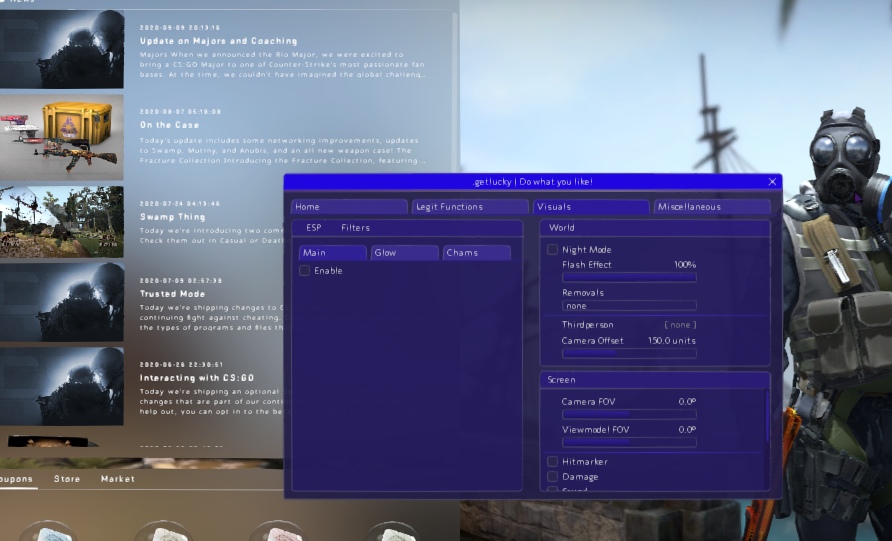This screenshot has width=892, height=541.
Task: Open the Market tab
Action: pos(118,479)
